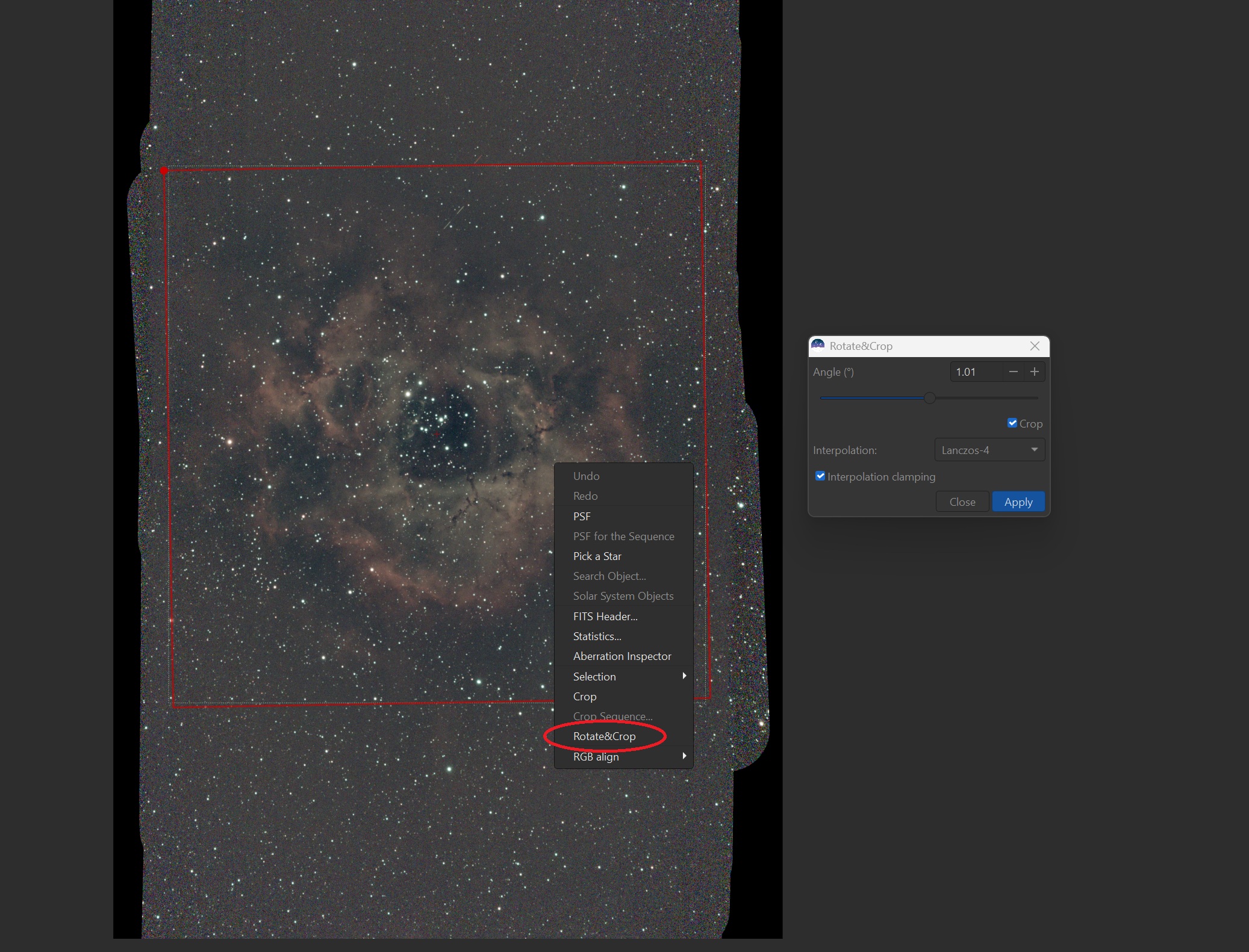Screen dimensions: 1249x952
Task: Open FITS Header from the context menu
Action: (605, 617)
